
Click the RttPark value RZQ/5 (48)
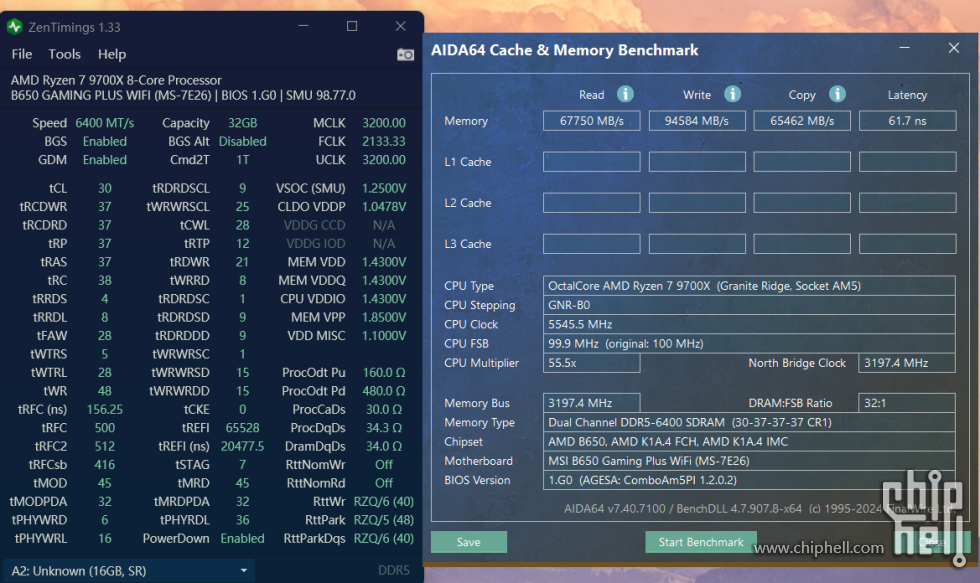[x=384, y=520]
